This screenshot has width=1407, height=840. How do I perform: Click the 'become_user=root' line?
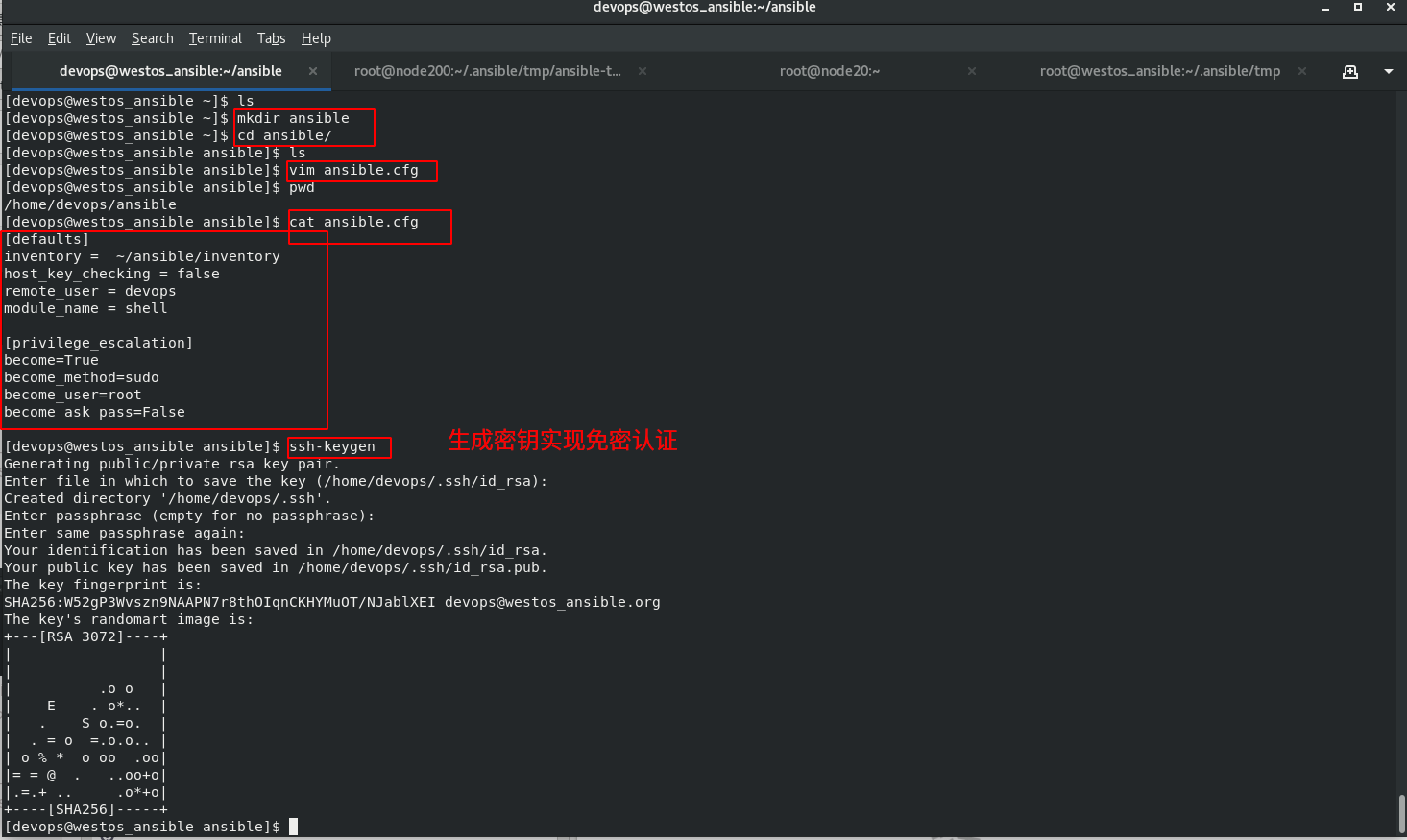pyautogui.click(x=73, y=395)
